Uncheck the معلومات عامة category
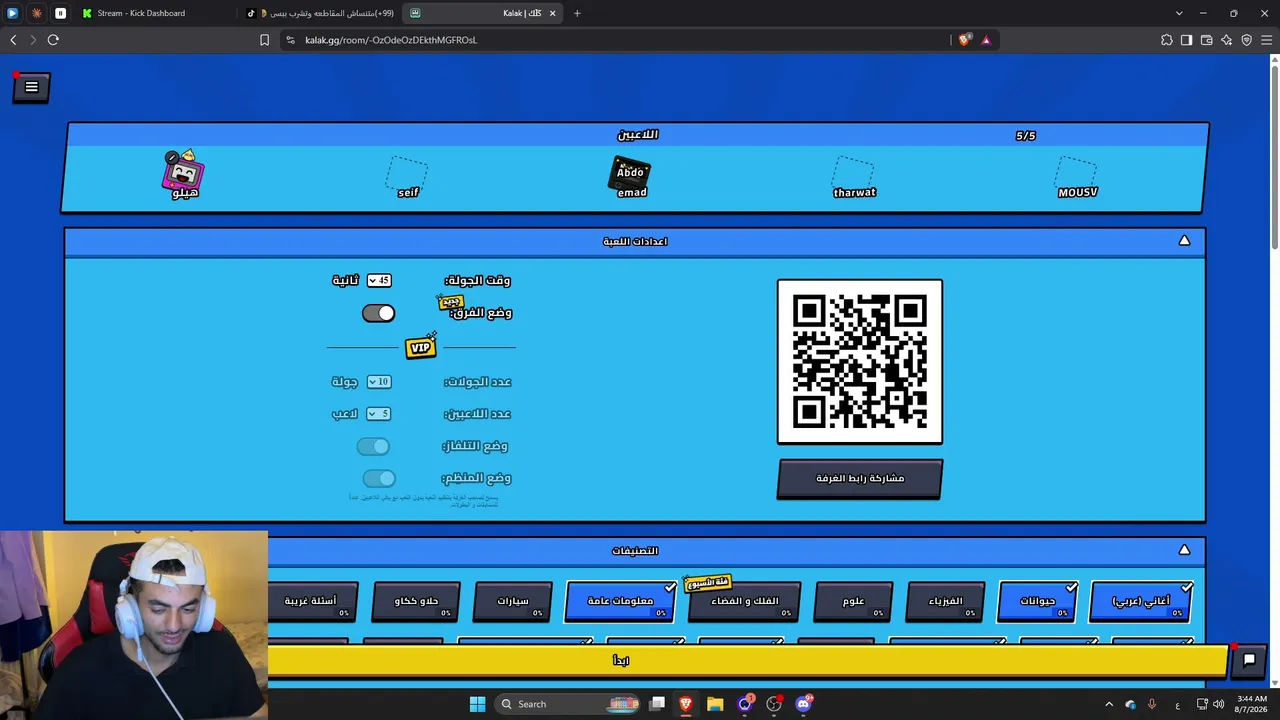This screenshot has width=1280, height=720. [x=621, y=602]
